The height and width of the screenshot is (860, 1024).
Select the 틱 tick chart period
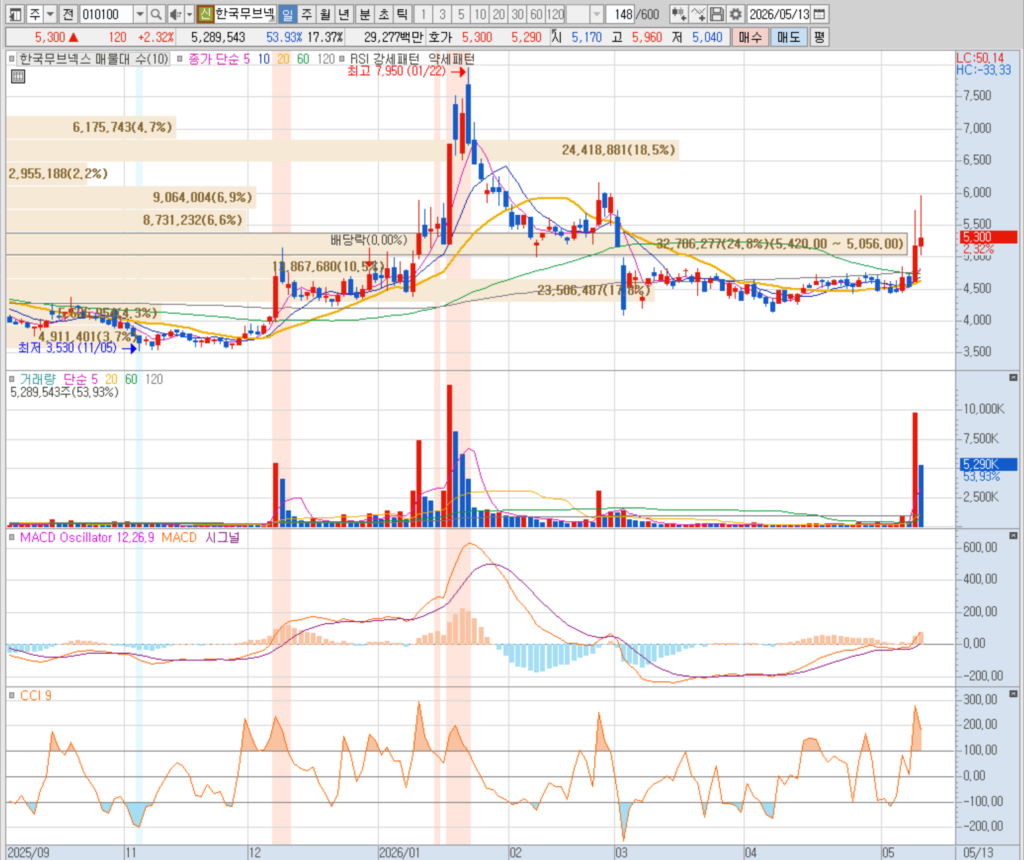[402, 14]
